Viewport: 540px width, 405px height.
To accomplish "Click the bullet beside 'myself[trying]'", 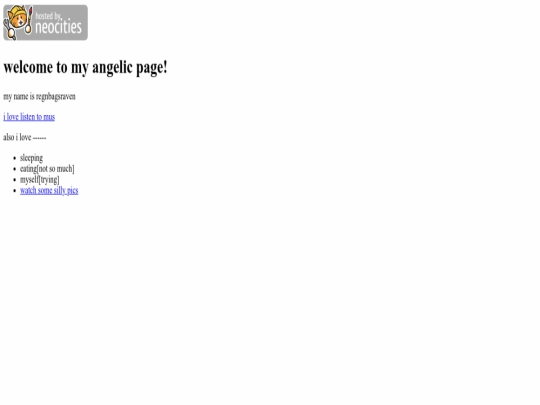I will [x=14, y=180].
